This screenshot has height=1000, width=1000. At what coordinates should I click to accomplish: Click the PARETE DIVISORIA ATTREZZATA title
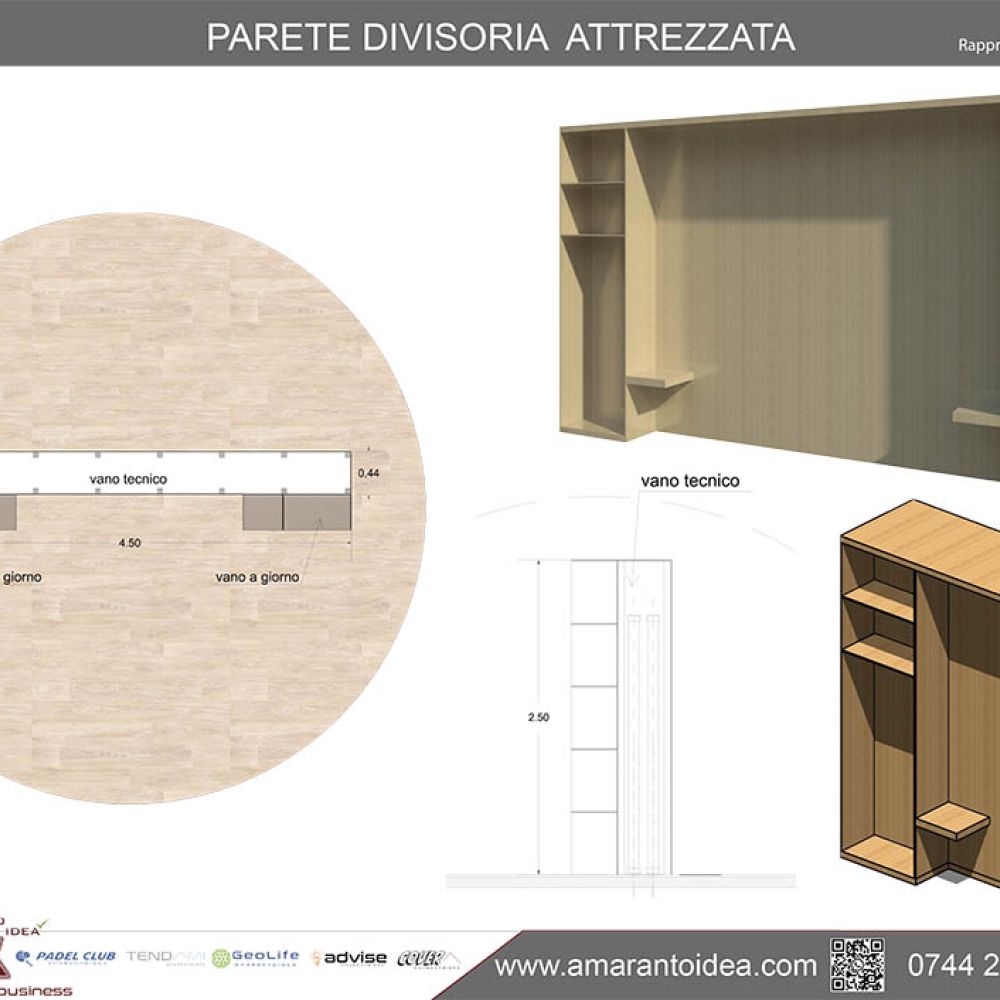(500, 36)
